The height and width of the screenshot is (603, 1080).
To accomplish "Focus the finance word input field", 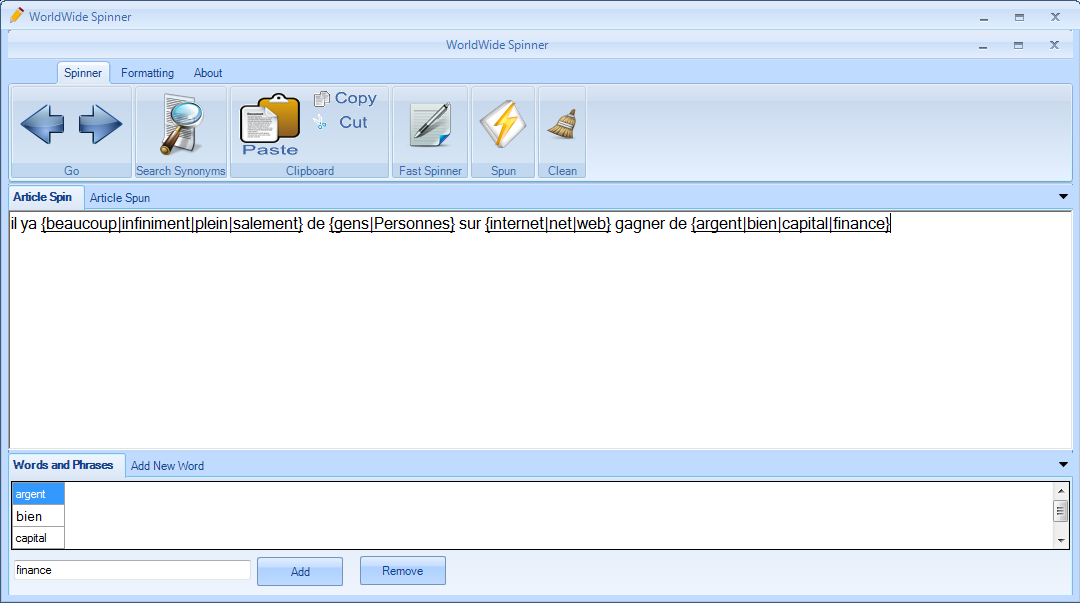I will 132,570.
